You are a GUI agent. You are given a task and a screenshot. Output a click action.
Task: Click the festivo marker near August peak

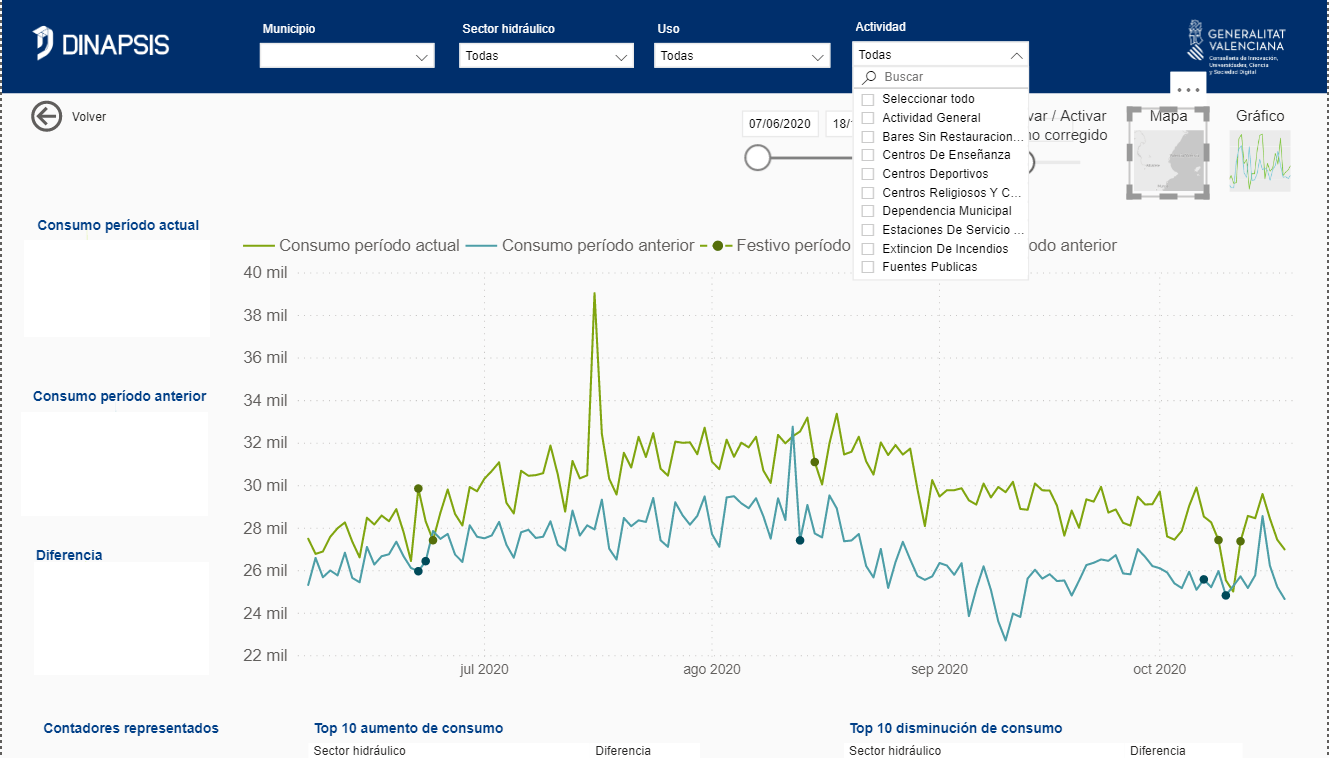(x=814, y=462)
